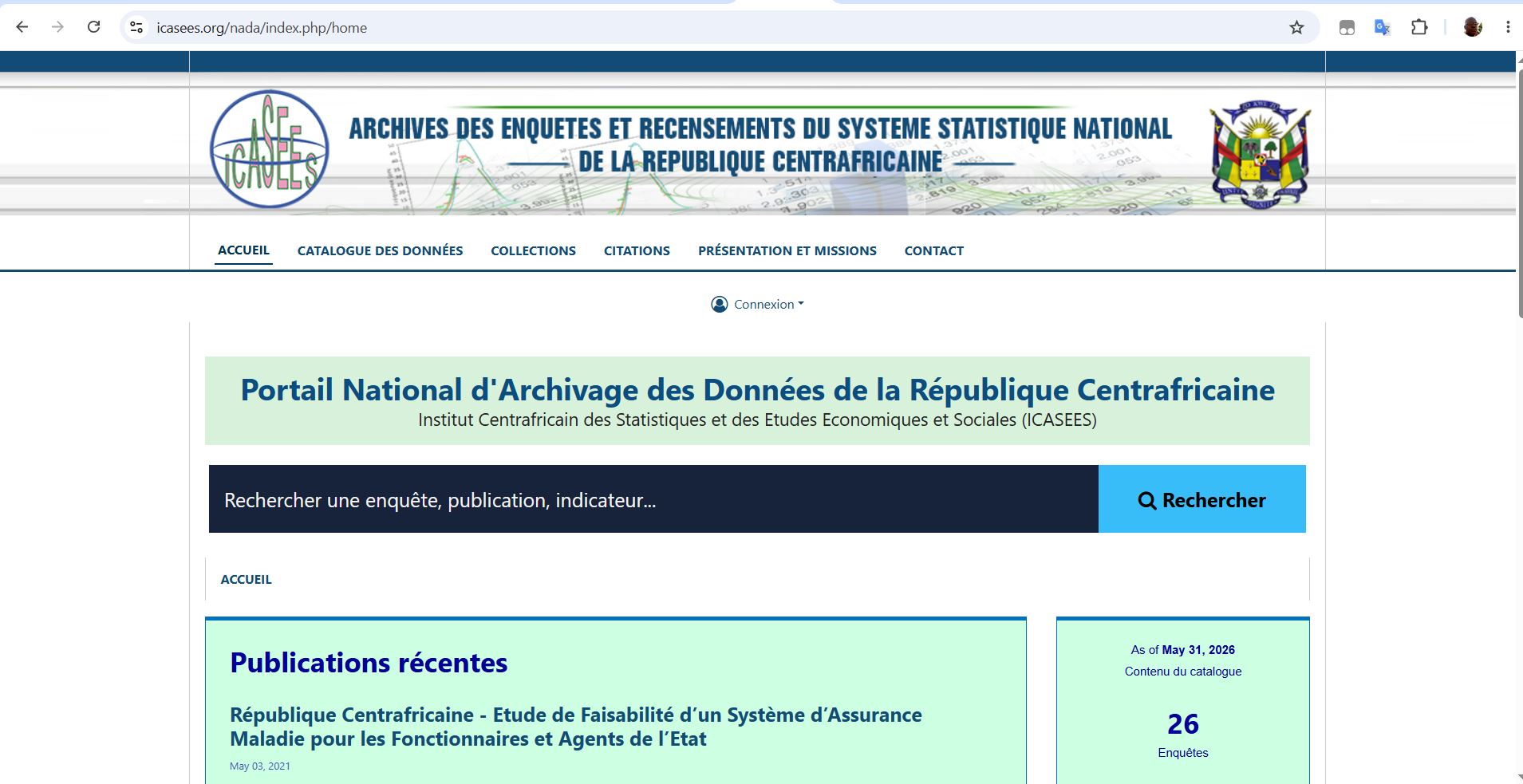Click the As of May 31, 2026 text
1523x784 pixels.
pyautogui.click(x=1183, y=650)
